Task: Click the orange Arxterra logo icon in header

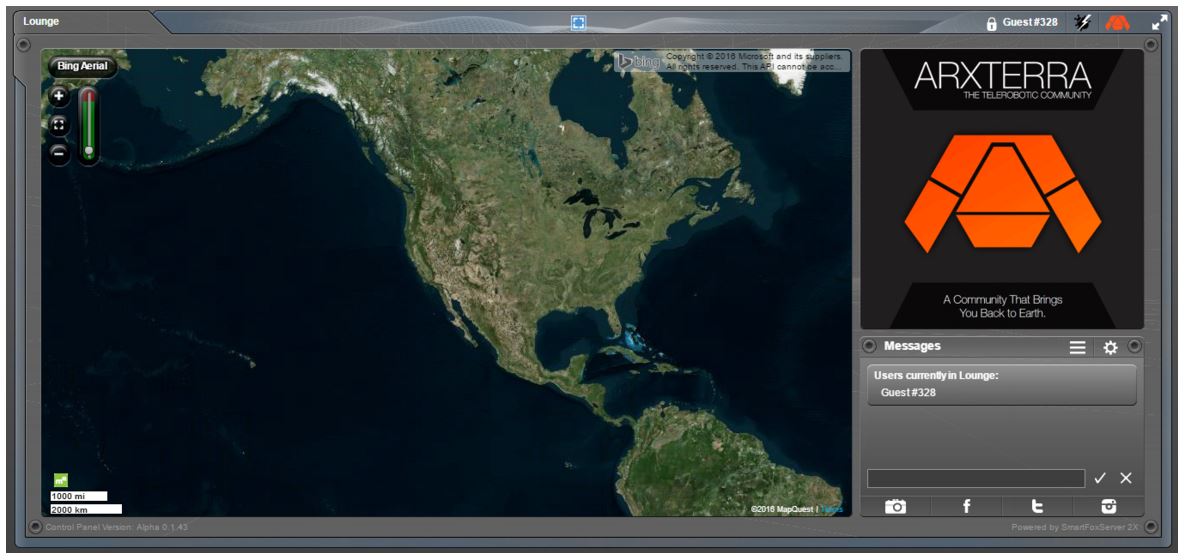Action: [1117, 23]
